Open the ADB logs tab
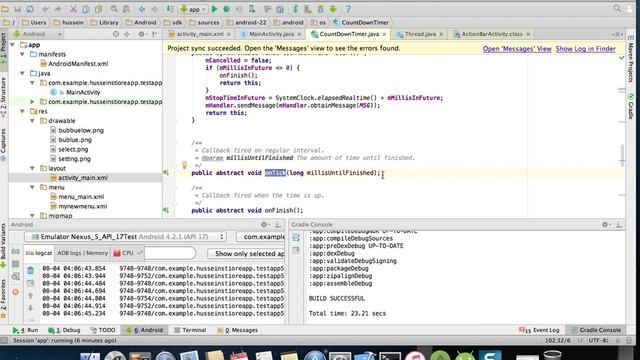Image resolution: width=640 pixels, height=360 pixels. 69,253
